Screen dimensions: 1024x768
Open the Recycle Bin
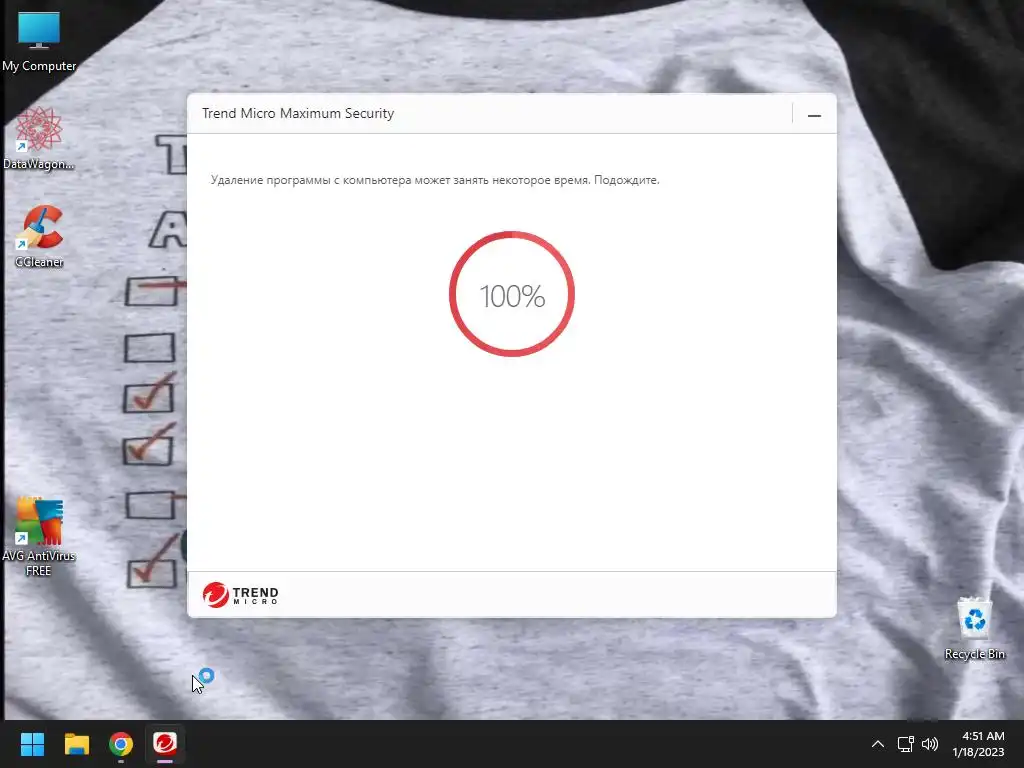pyautogui.click(x=974, y=628)
